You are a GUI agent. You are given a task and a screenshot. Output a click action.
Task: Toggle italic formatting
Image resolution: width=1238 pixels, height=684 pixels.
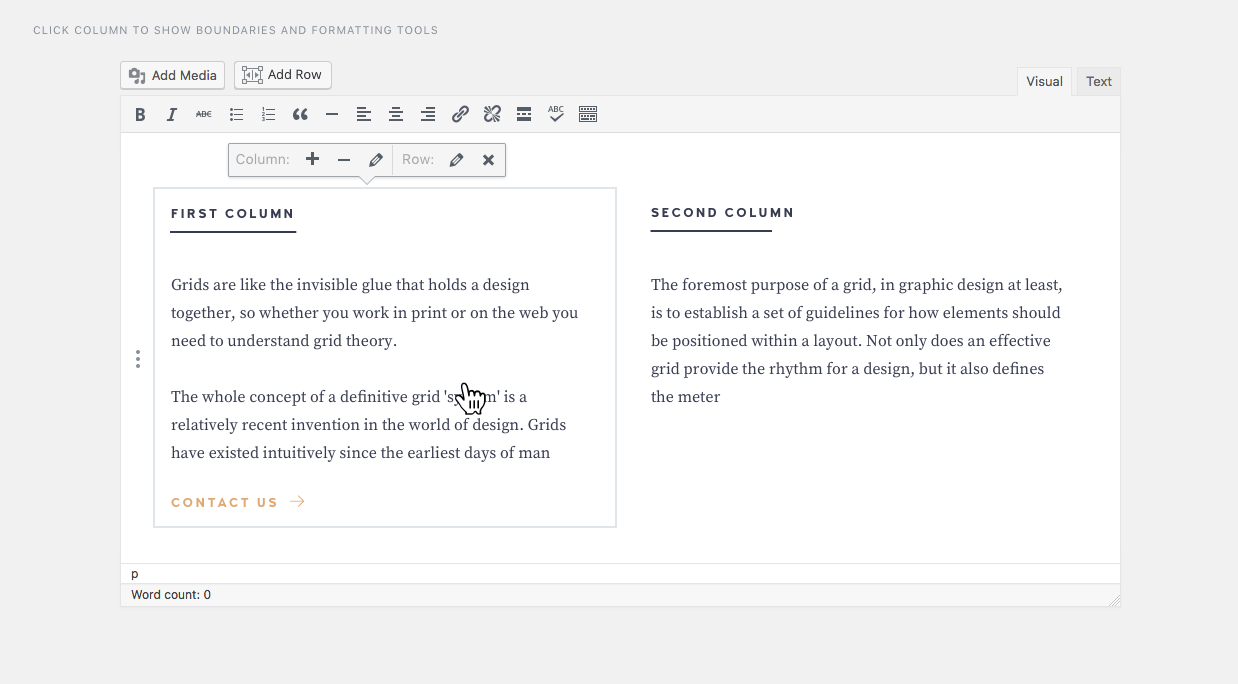point(172,115)
